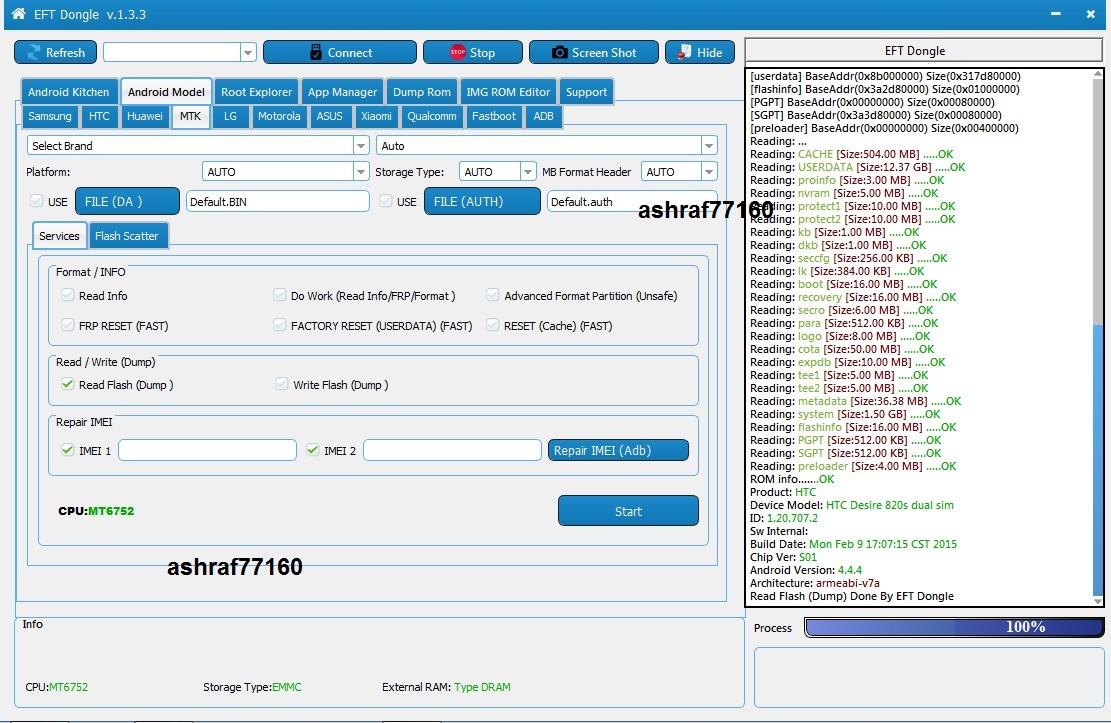Click the Connect button
The height and width of the screenshot is (723, 1111).
pos(339,52)
